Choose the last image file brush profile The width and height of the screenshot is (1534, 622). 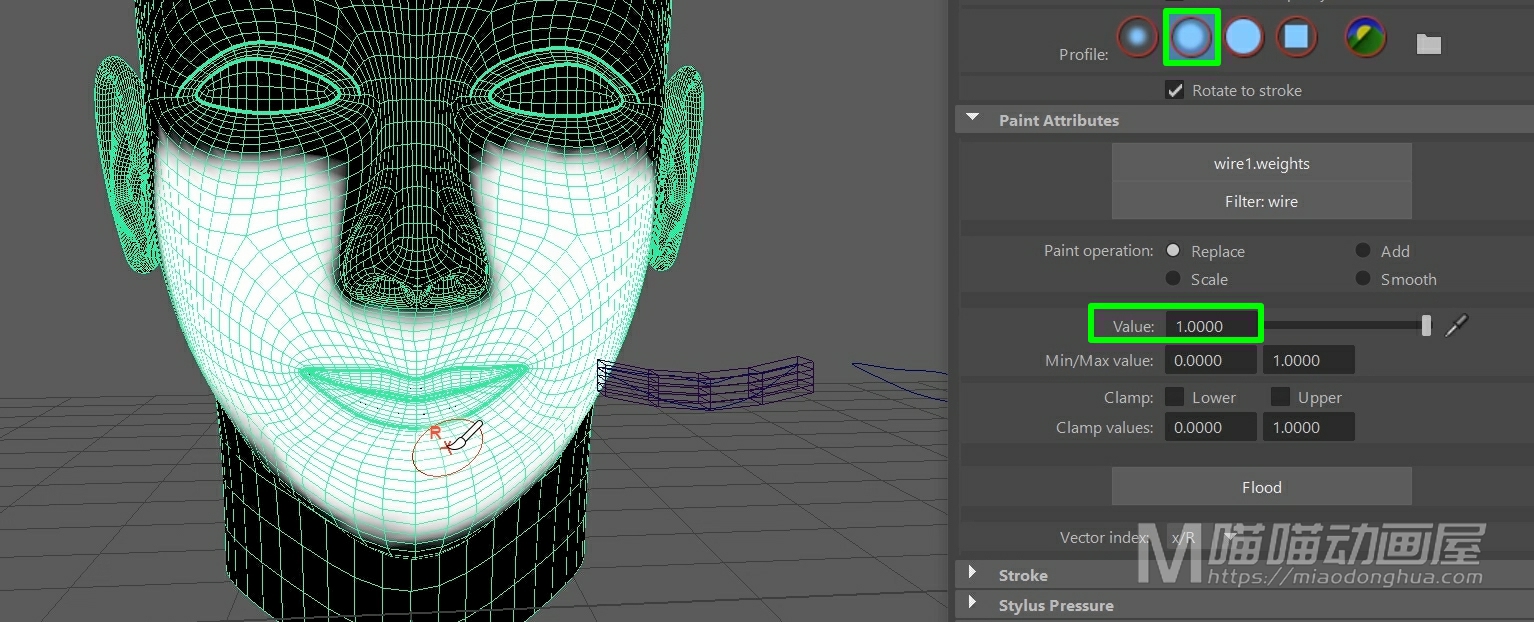click(x=1365, y=38)
